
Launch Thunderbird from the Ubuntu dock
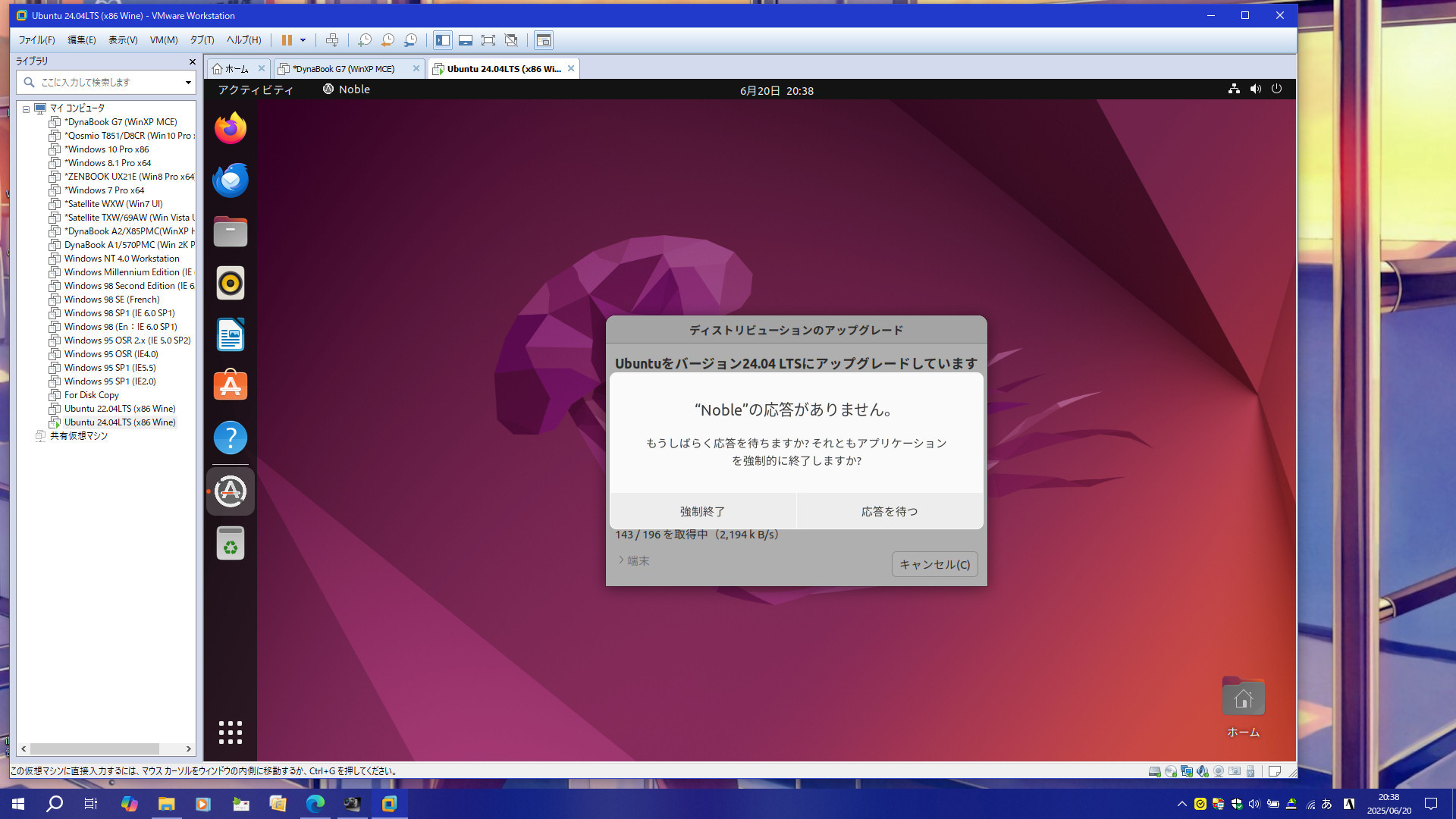coord(231,180)
